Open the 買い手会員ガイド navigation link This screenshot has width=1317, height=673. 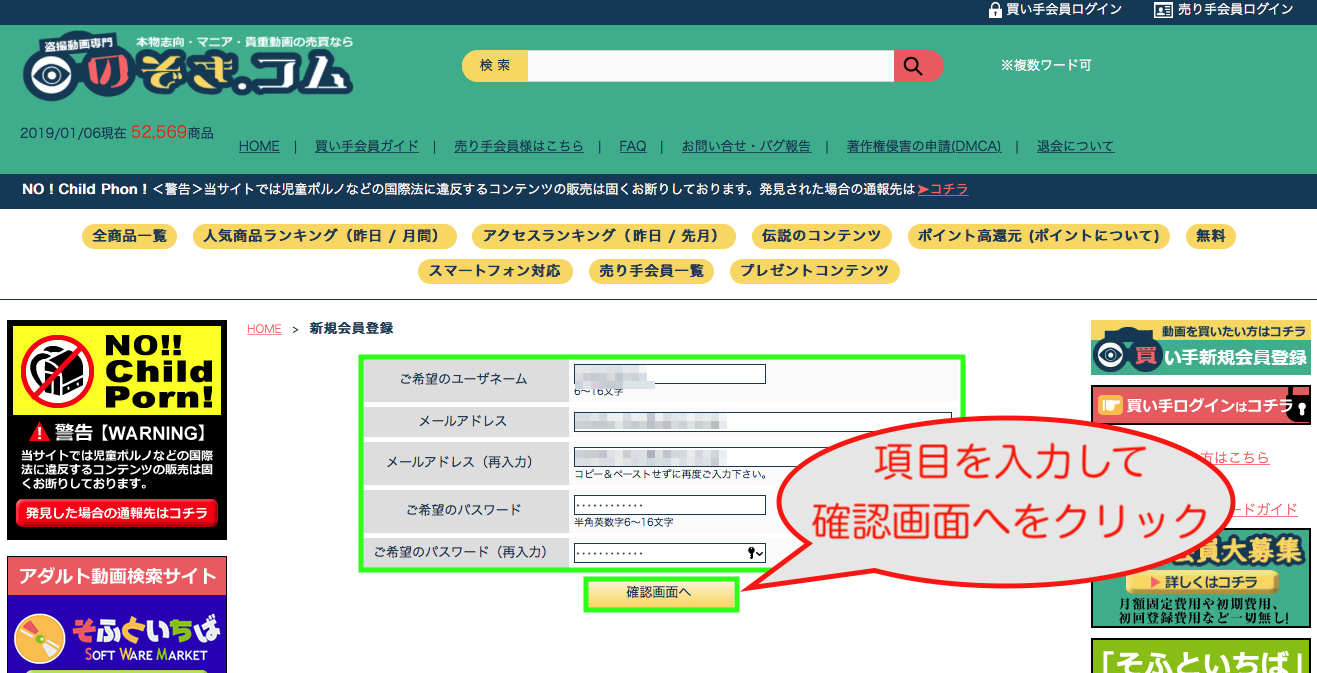point(366,146)
